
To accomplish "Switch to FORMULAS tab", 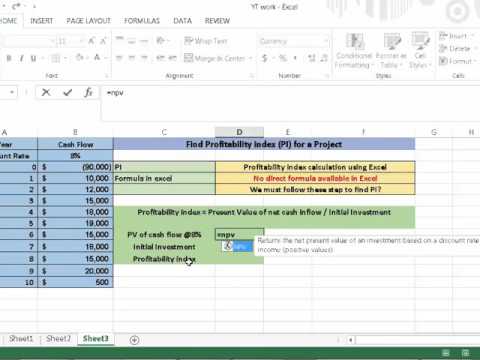I will point(142,21).
